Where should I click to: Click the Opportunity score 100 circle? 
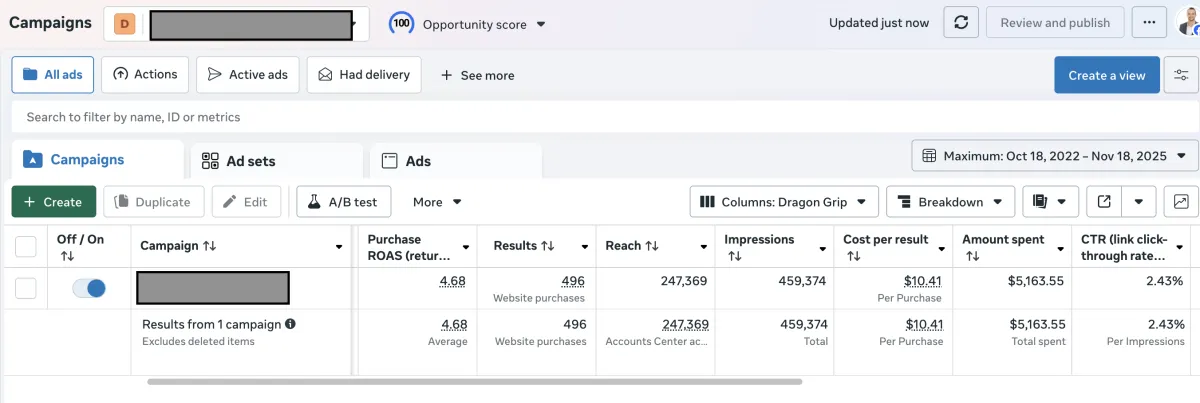tap(402, 24)
